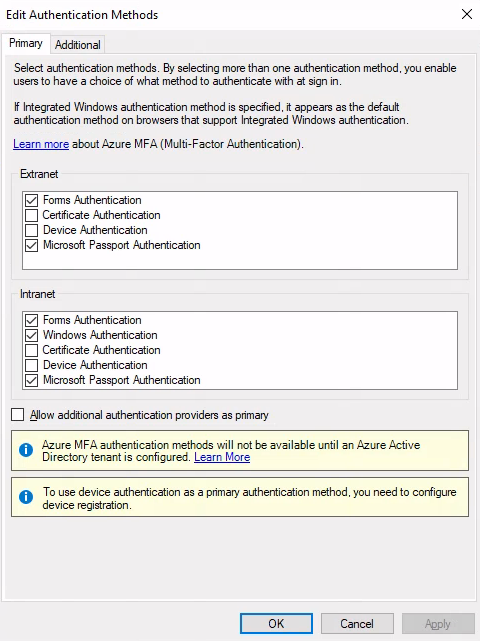
Task: Discard changes with Cancel button
Action: tap(357, 623)
